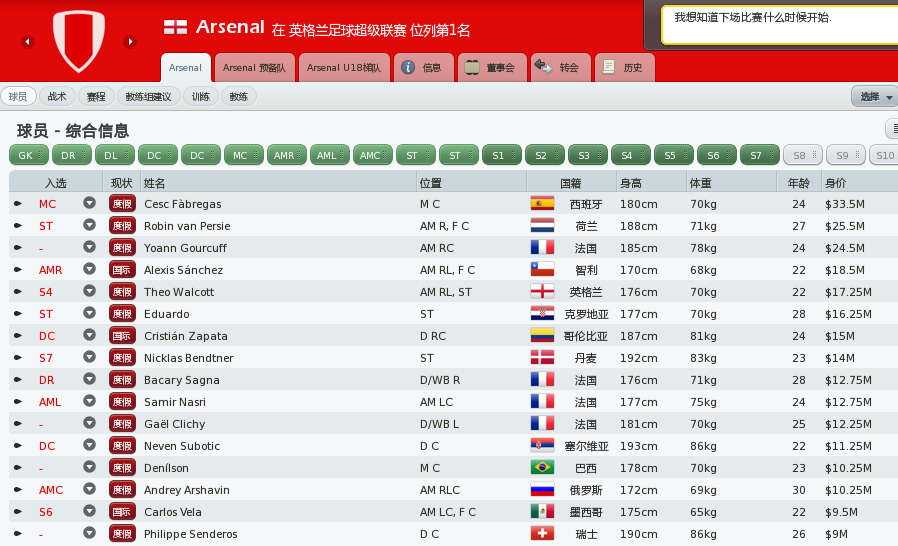Click the previous club left arrow icon
The width and height of the screenshot is (898, 546).
[x=27, y=42]
